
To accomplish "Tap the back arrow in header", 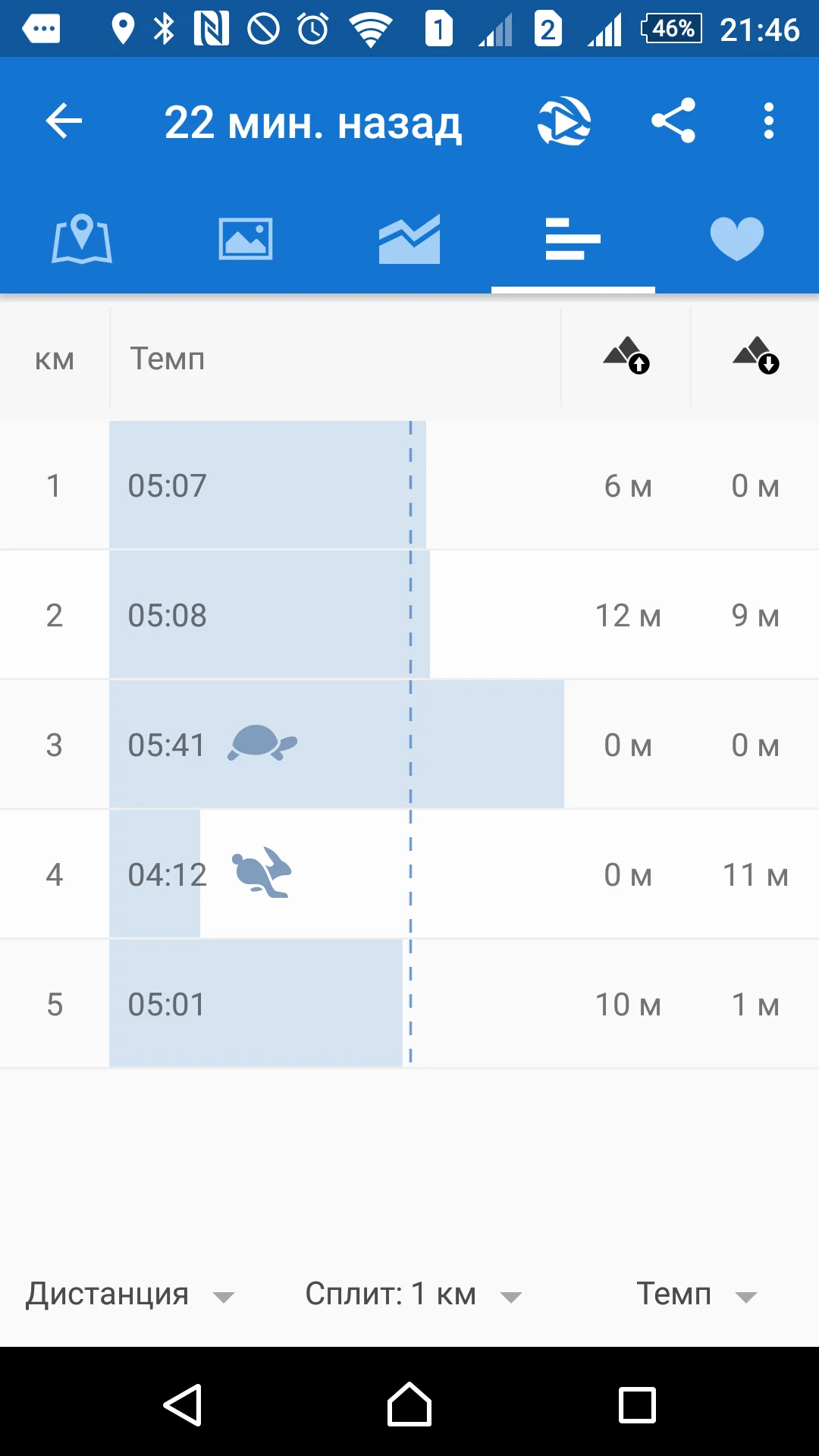I will click(64, 121).
